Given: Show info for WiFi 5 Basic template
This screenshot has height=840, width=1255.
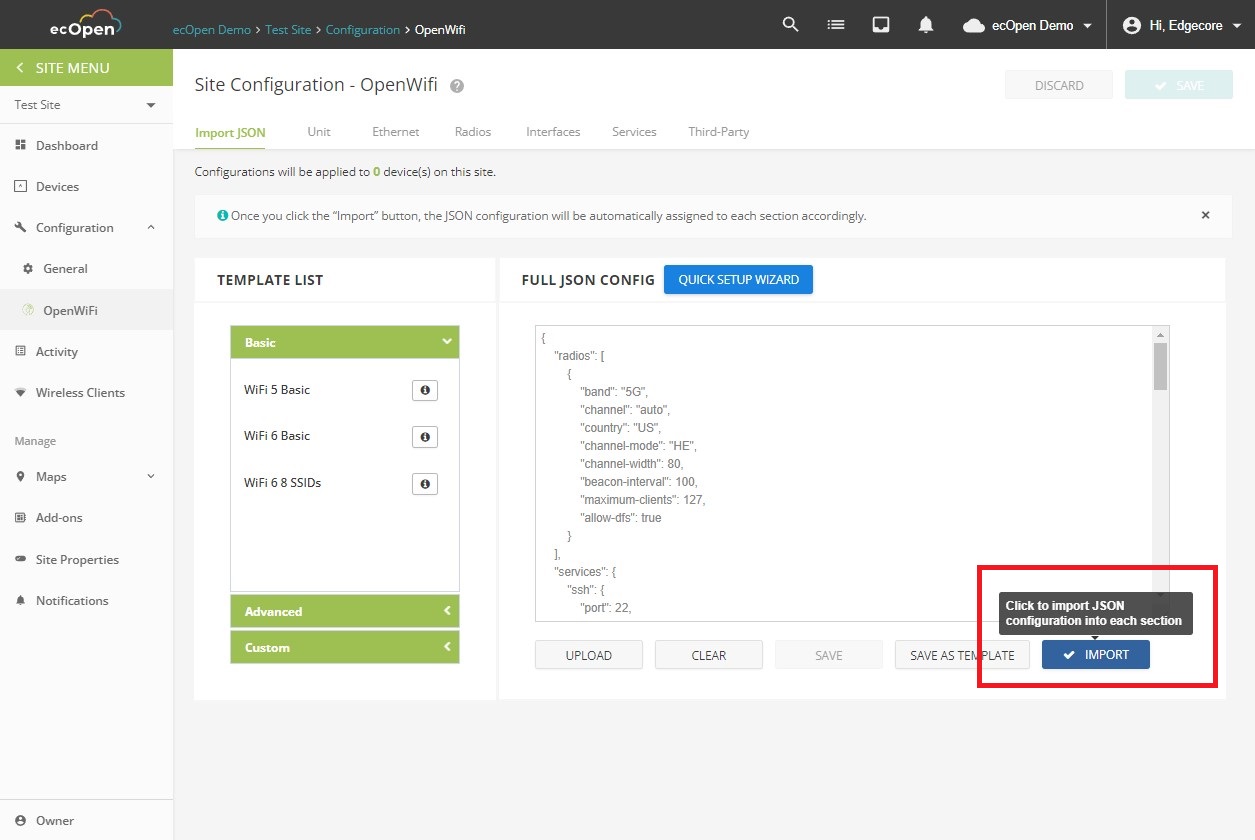Looking at the screenshot, I should click(x=425, y=390).
